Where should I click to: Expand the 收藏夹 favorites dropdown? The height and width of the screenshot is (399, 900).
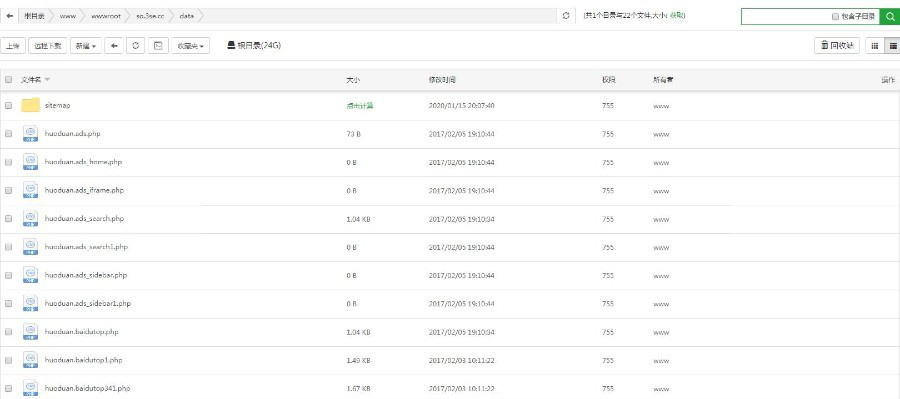191,46
